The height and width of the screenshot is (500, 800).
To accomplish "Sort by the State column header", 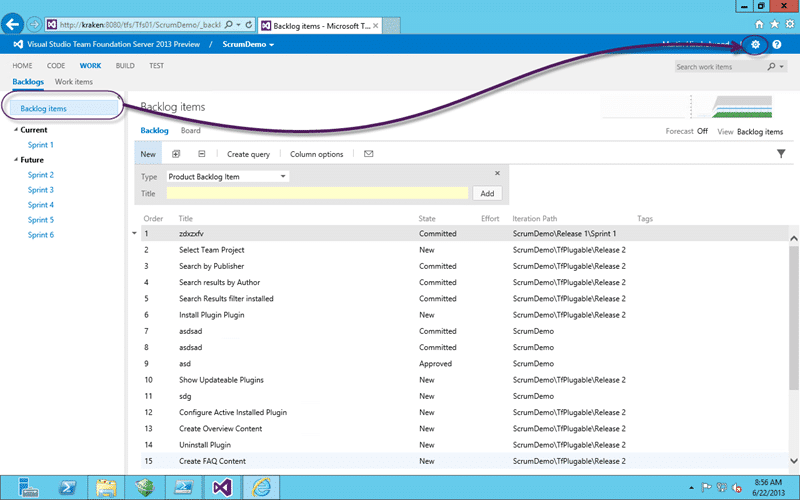I will pyautogui.click(x=427, y=218).
